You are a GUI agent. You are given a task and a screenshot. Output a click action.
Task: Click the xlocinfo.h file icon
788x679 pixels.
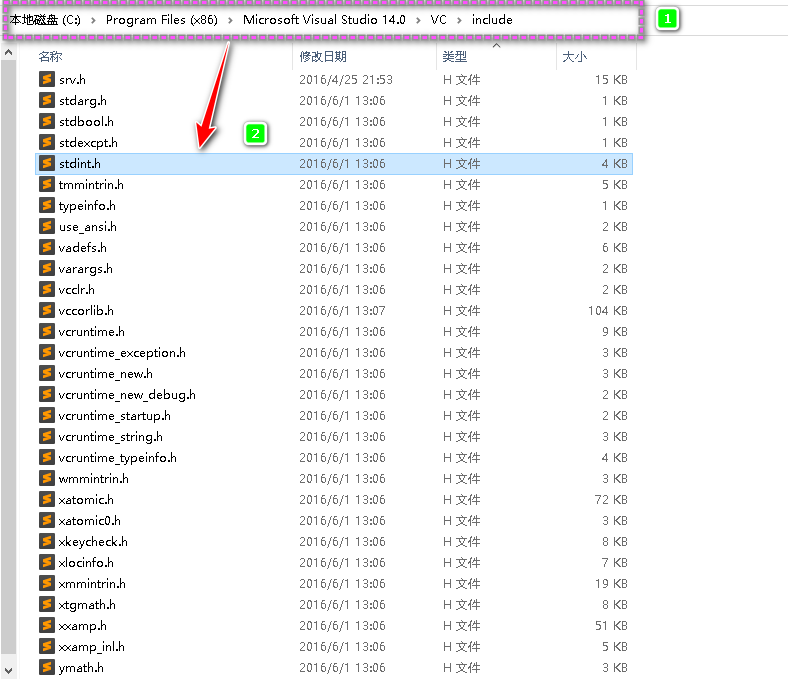pyautogui.click(x=47, y=563)
